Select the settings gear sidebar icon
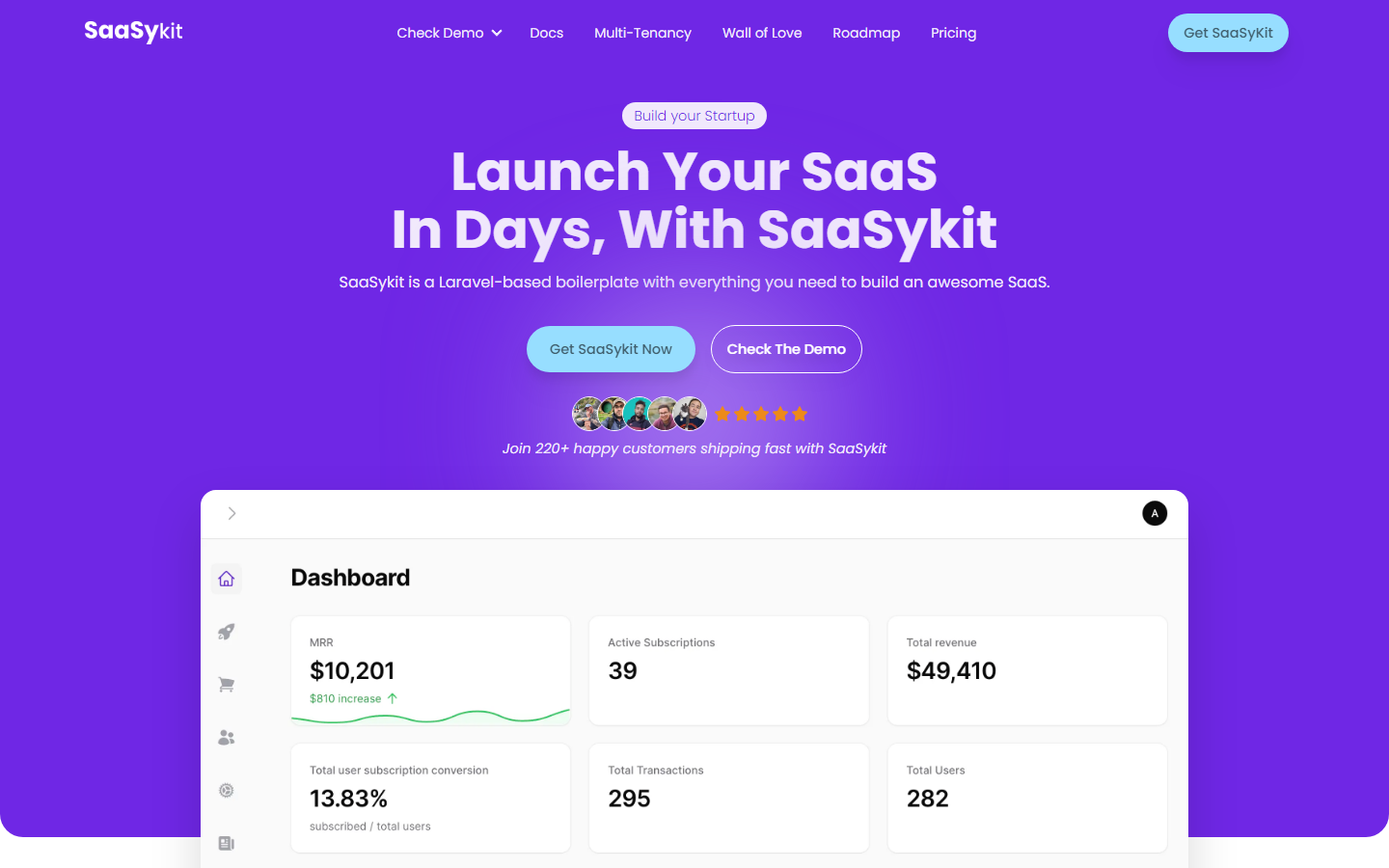The image size is (1389, 868). 227,791
